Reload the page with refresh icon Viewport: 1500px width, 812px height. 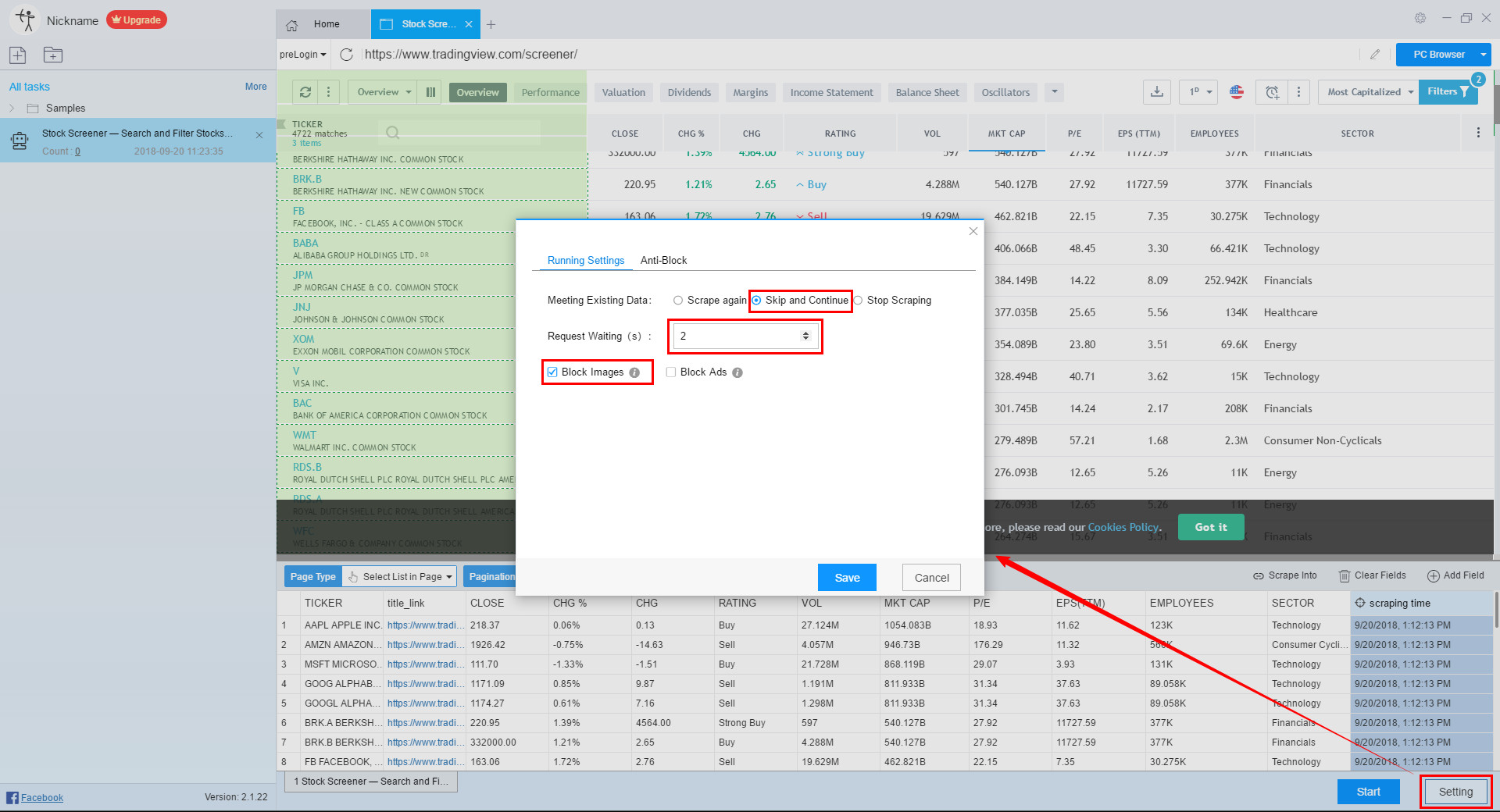[x=347, y=55]
